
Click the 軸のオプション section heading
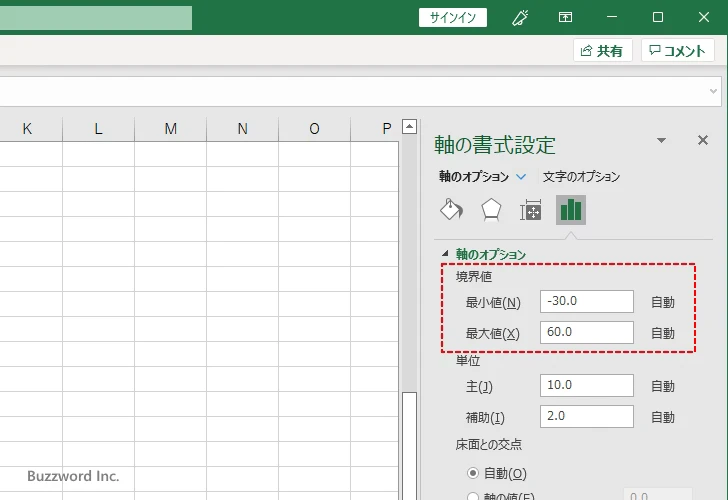point(491,254)
